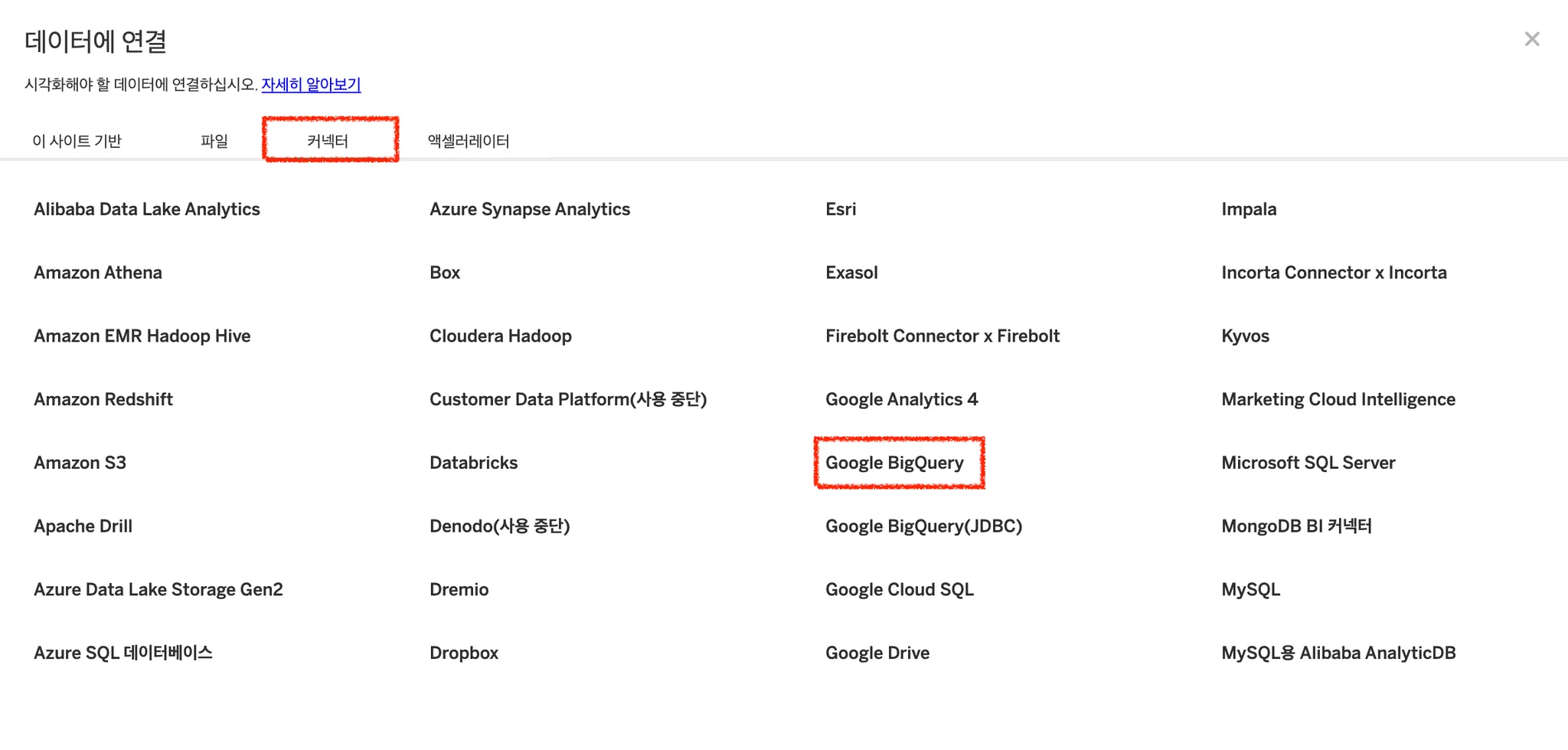Select Apache Drill connector
Screen dimensions: 1568x750
point(83,526)
